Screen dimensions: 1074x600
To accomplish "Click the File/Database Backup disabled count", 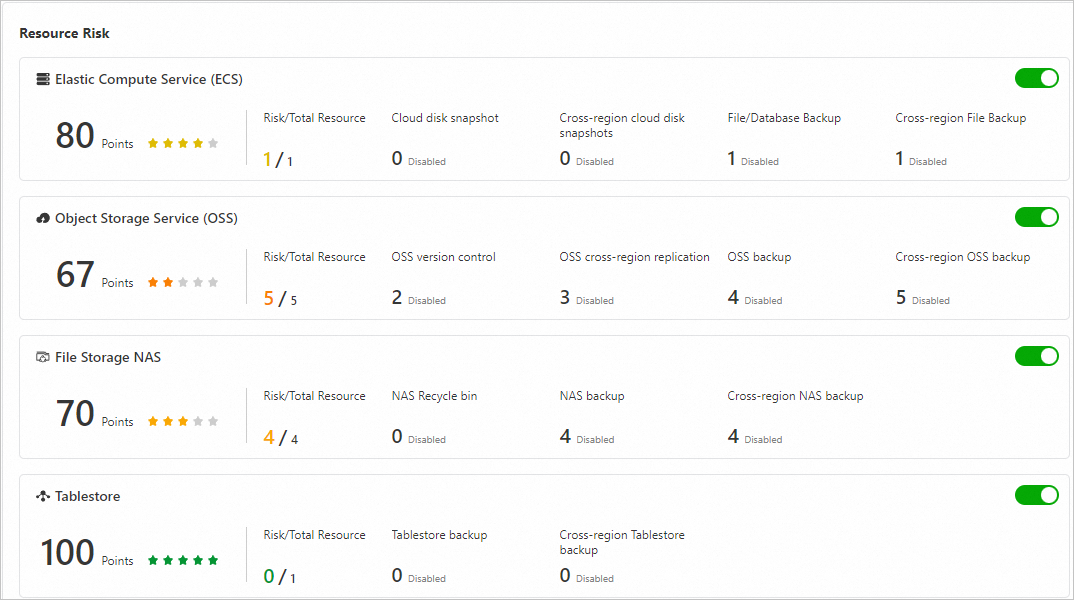I will pyautogui.click(x=732, y=159).
